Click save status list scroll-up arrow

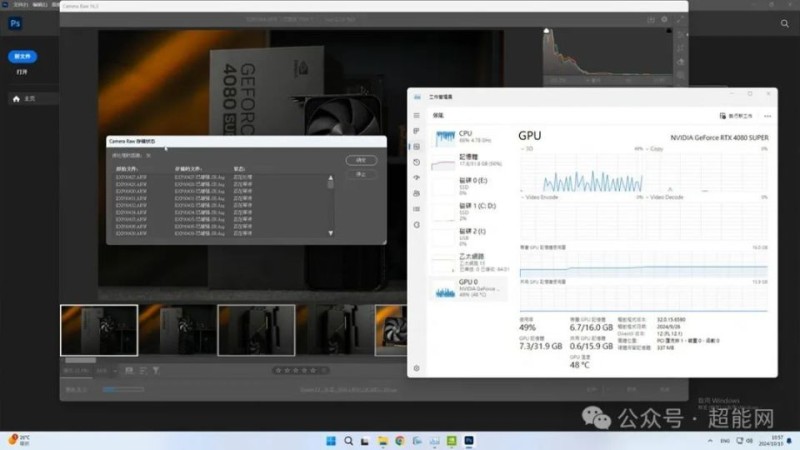pyautogui.click(x=331, y=178)
